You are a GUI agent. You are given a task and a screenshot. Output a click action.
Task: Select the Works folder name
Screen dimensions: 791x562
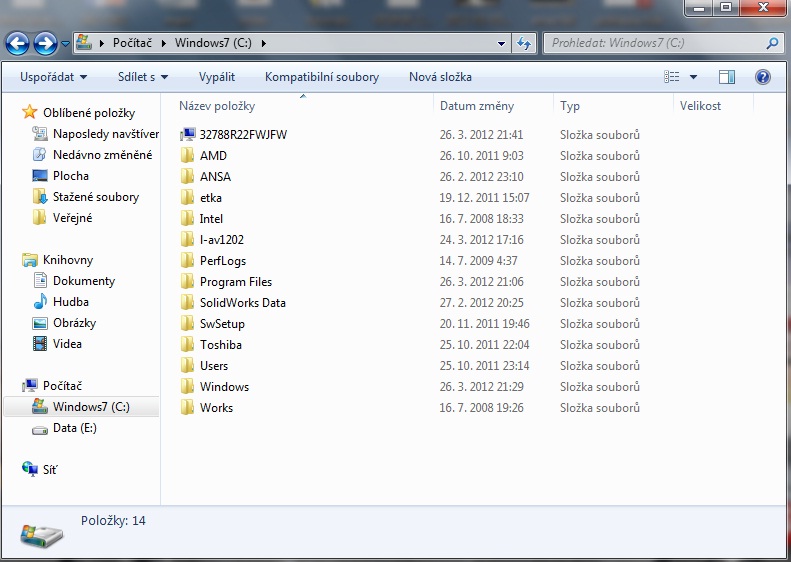tap(216, 408)
